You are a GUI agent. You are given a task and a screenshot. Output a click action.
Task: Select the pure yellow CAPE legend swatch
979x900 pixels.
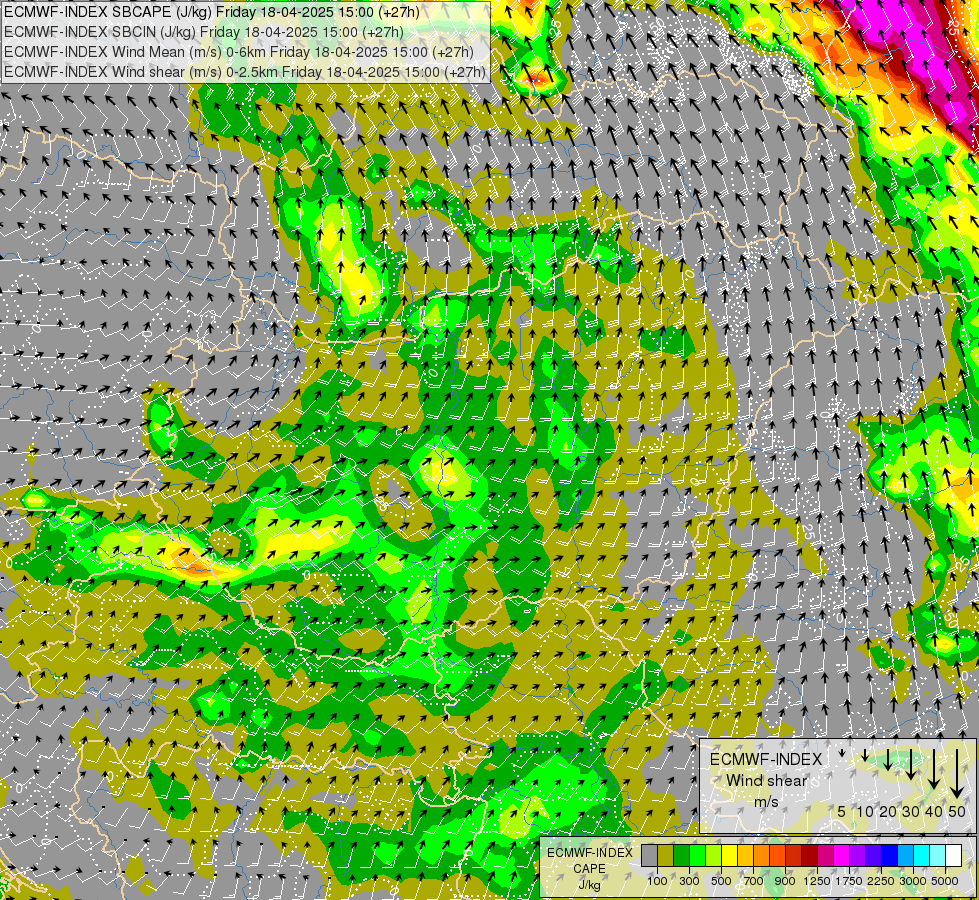click(x=730, y=856)
